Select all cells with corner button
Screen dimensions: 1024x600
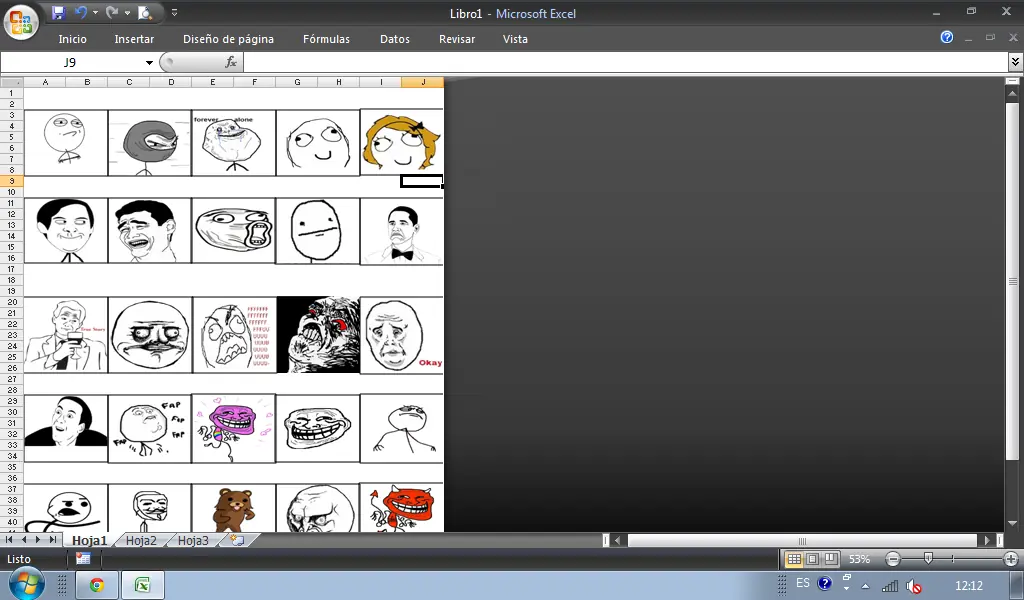point(12,82)
